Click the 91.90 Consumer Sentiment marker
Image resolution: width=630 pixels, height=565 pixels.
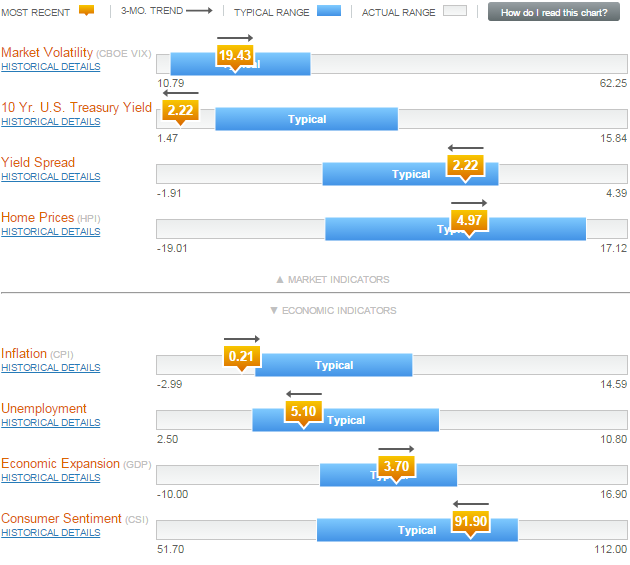pos(470,521)
